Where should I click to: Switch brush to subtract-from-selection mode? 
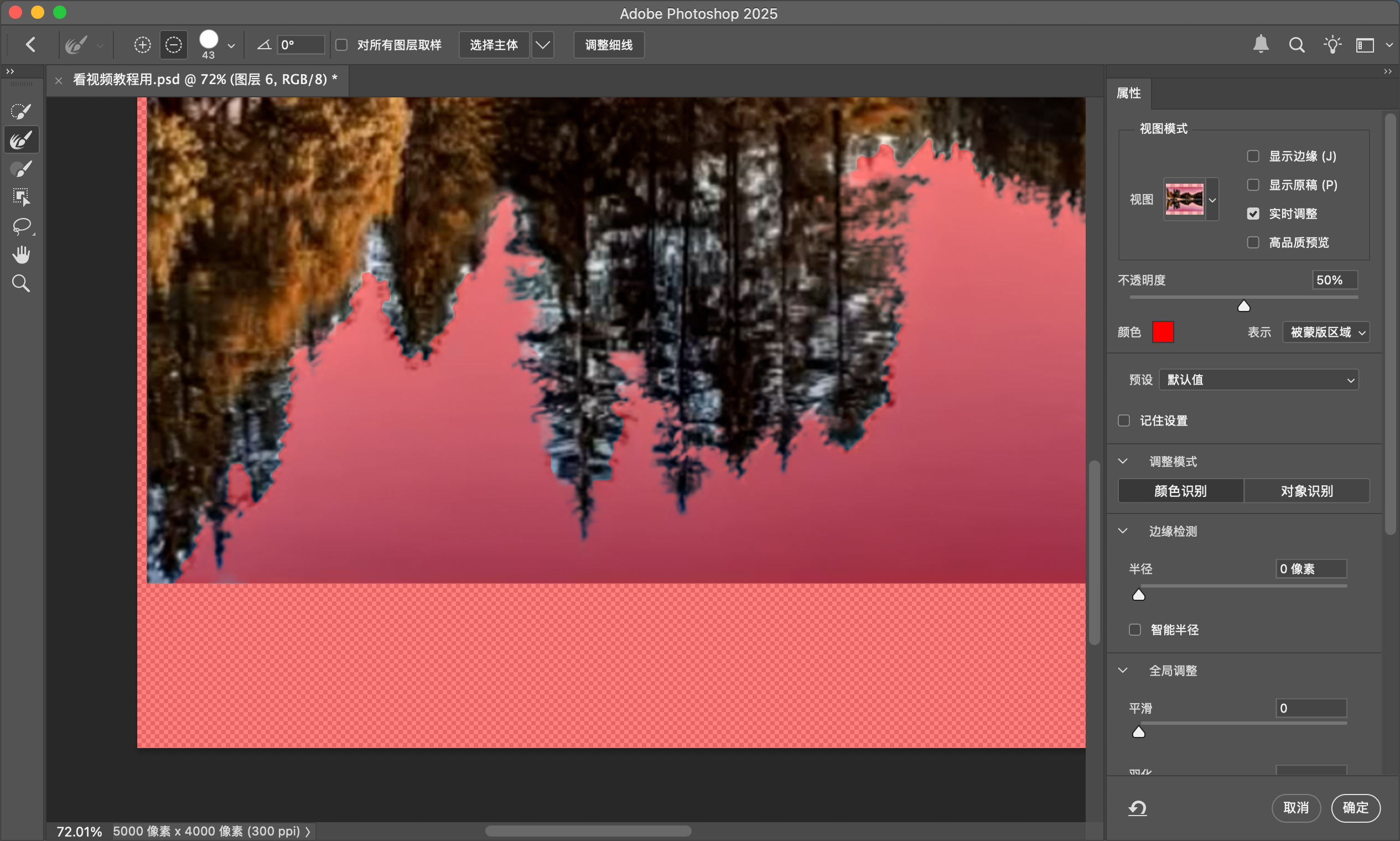coord(173,45)
